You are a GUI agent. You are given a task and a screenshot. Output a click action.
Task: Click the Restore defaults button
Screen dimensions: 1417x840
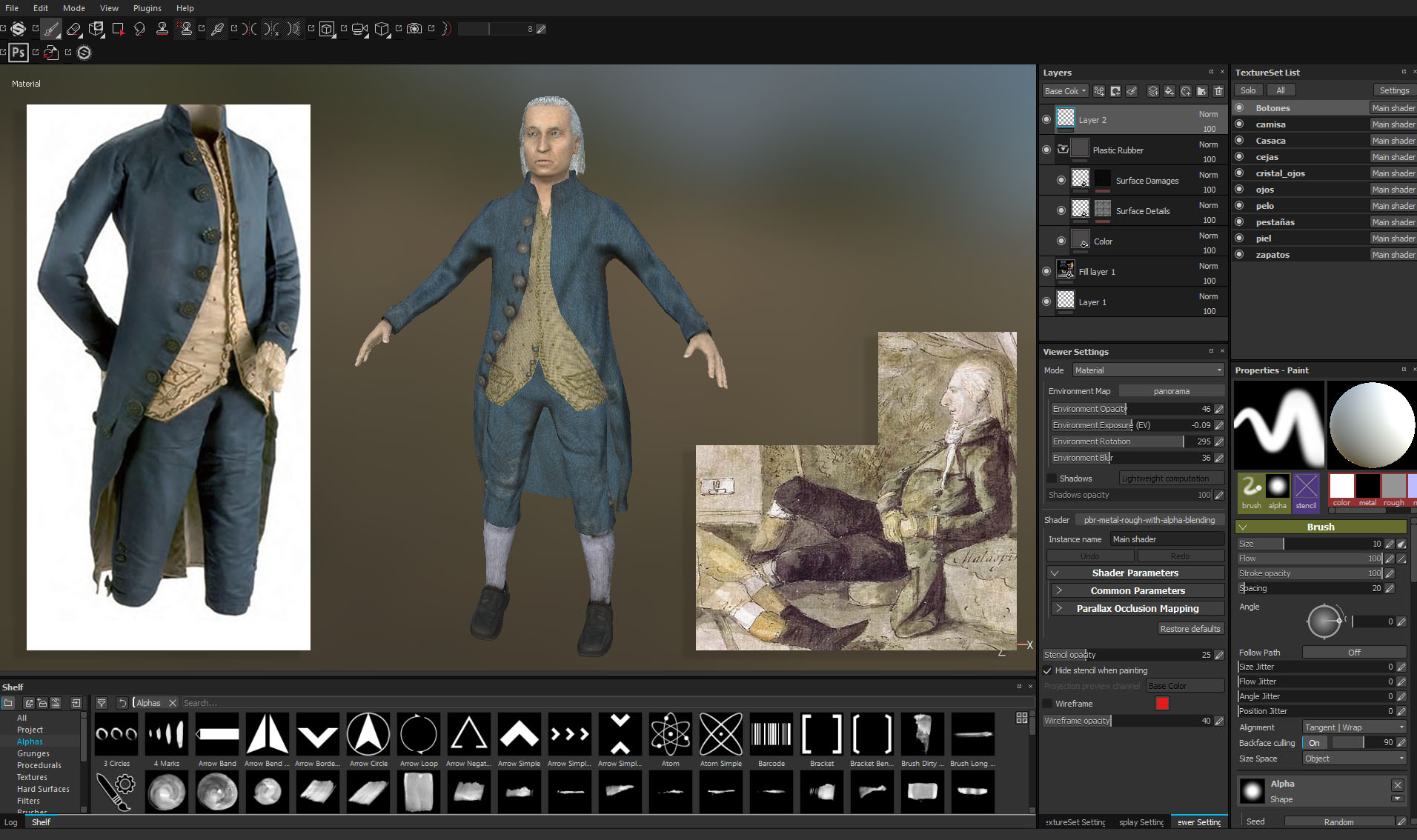(1189, 629)
